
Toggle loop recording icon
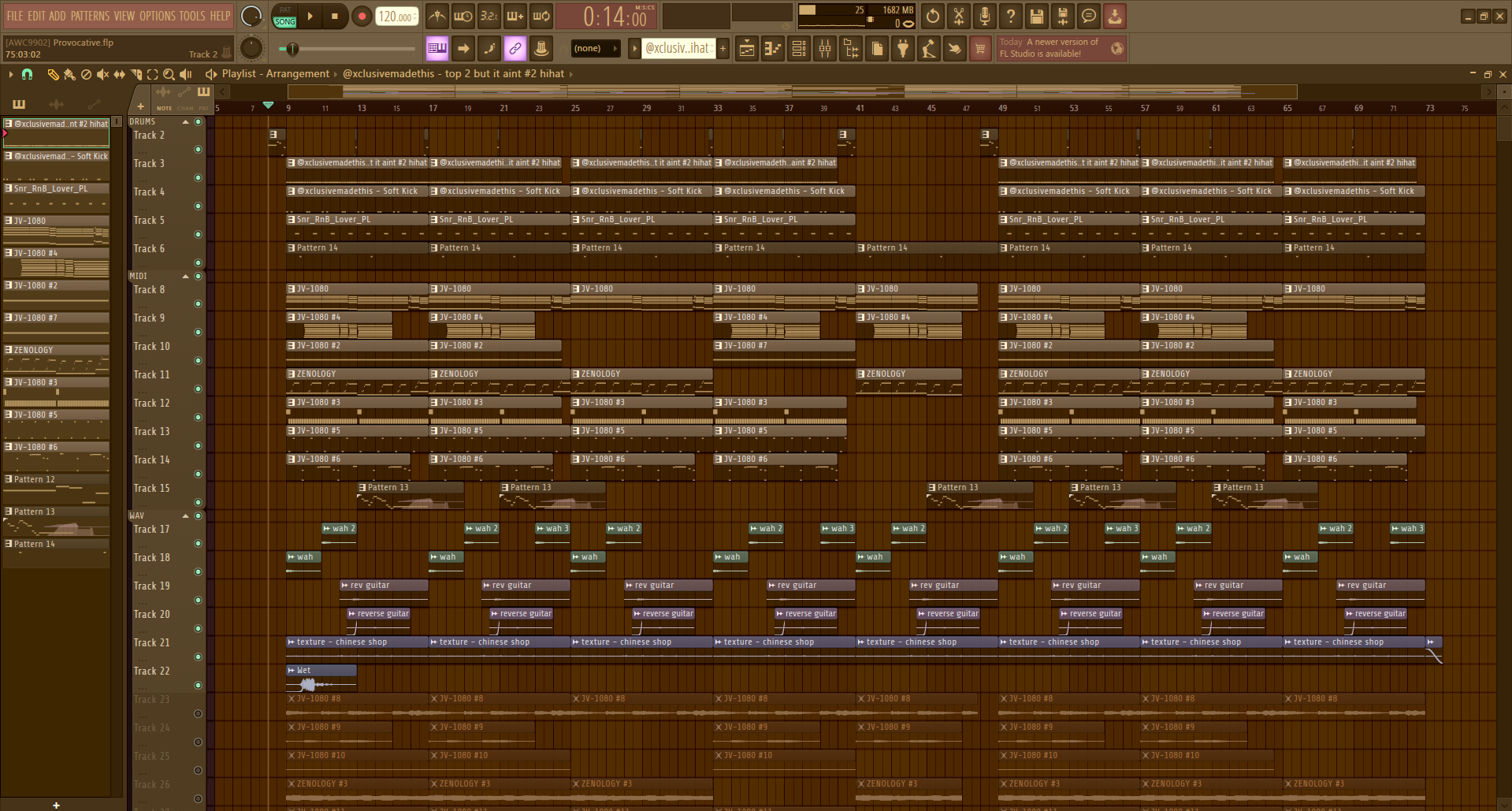point(541,16)
